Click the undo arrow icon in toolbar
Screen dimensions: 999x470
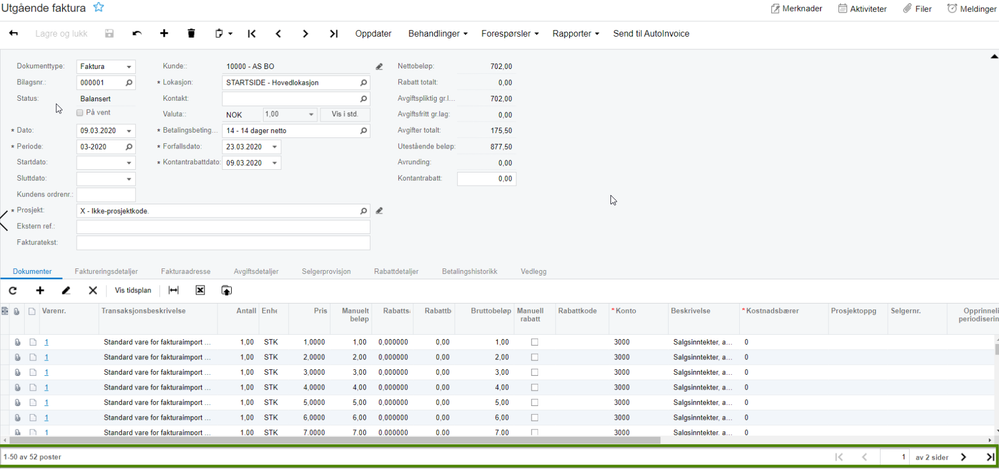pyautogui.click(x=137, y=34)
